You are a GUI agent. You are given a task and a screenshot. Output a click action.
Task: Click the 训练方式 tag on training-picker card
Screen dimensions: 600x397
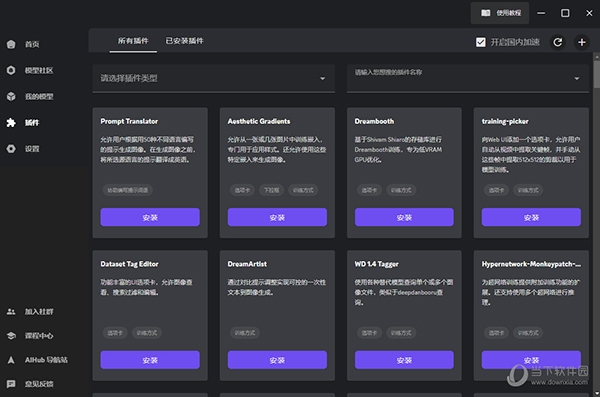pos(528,190)
